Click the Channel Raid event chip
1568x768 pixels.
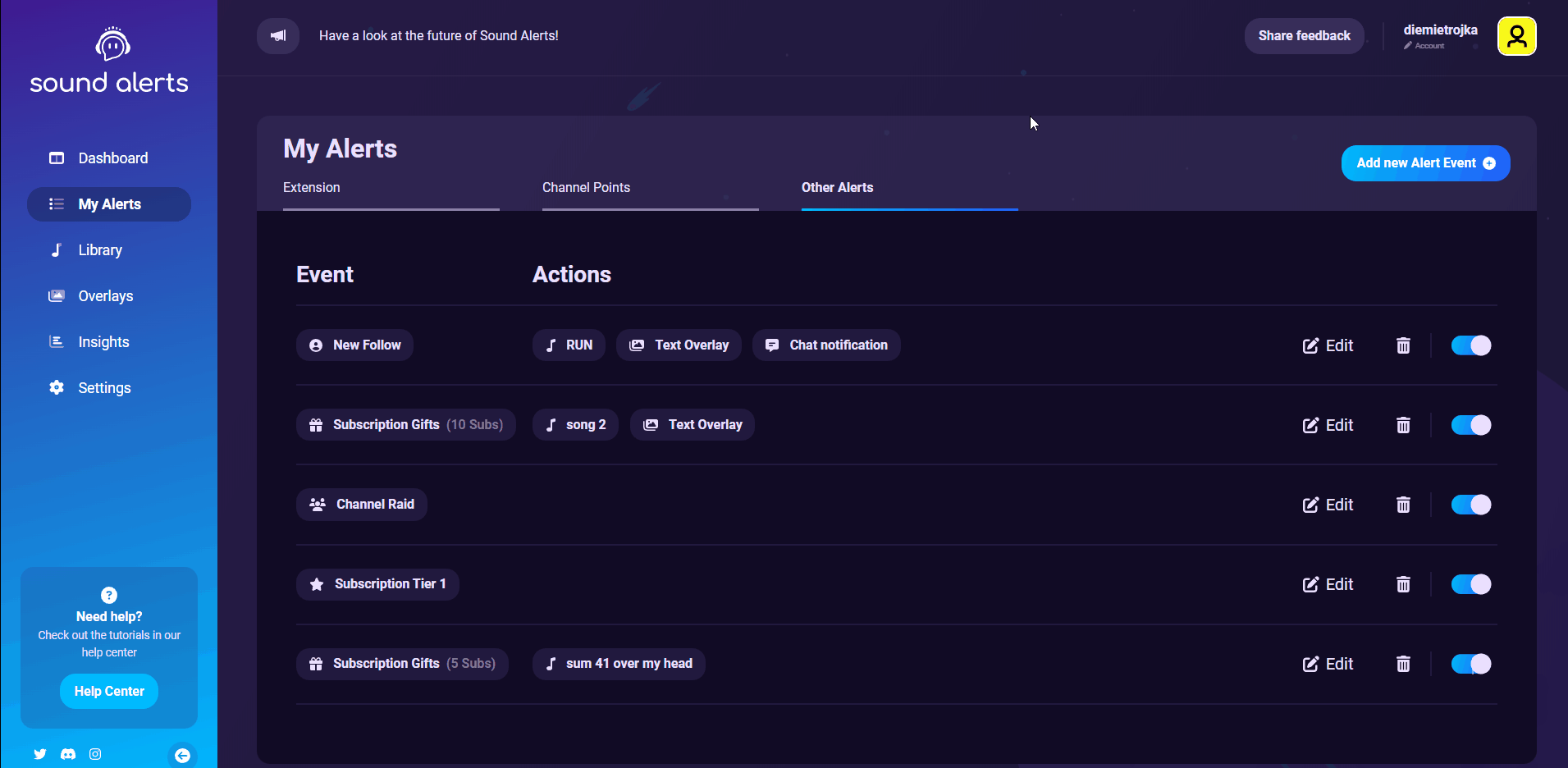pyautogui.click(x=361, y=505)
